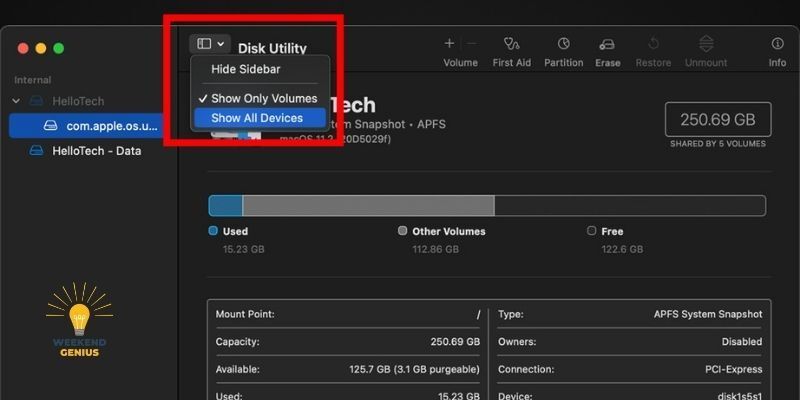This screenshot has width=800, height=400.
Task: Select HelloTech - Data volume
Action: coord(96,151)
